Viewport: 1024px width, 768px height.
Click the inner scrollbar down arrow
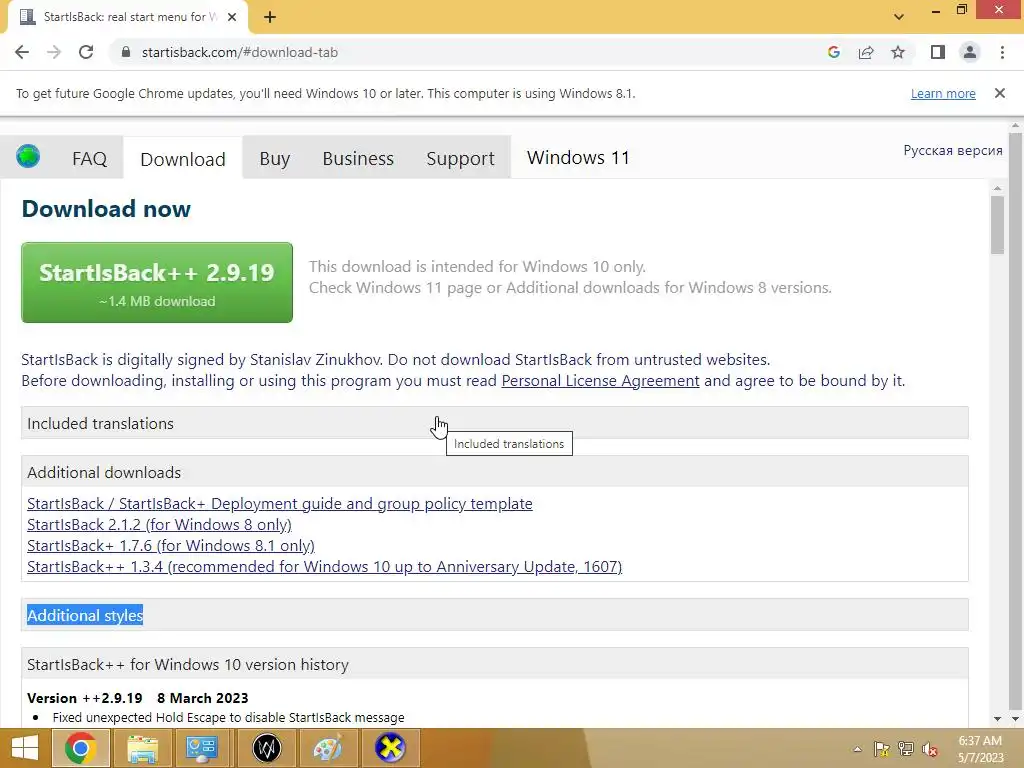coord(997,718)
